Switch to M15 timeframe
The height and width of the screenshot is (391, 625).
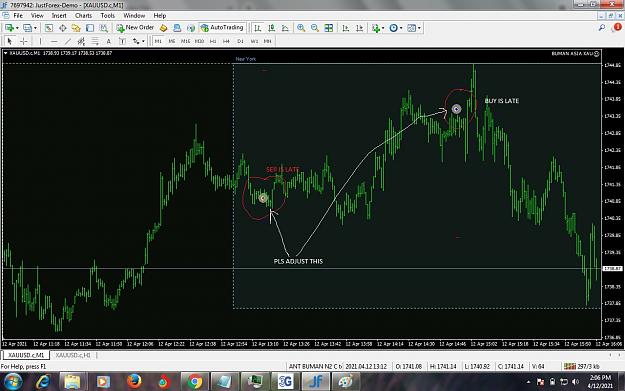coord(185,41)
